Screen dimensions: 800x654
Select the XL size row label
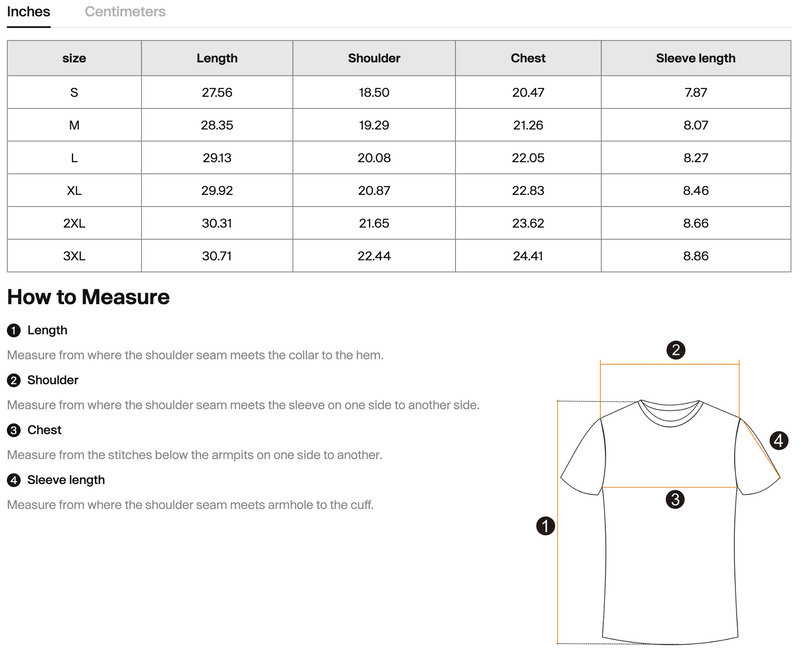click(x=74, y=190)
